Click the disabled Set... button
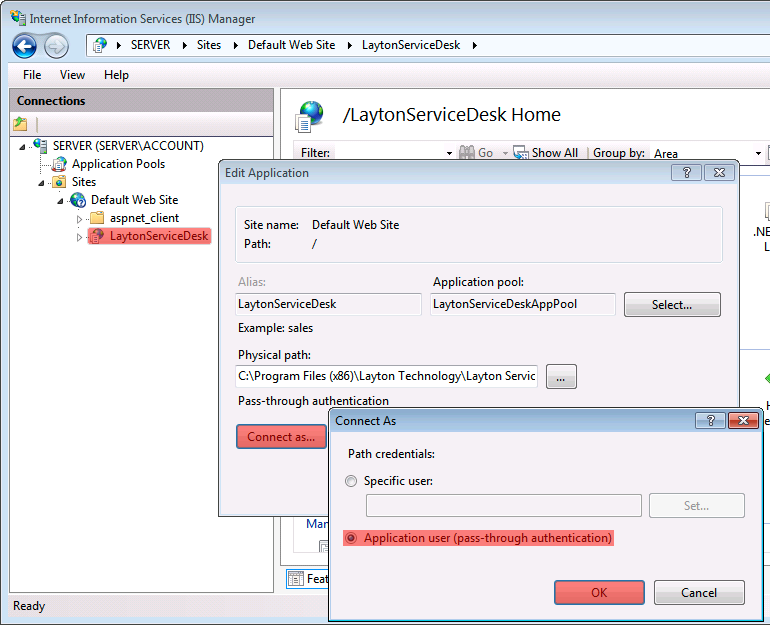Image resolution: width=770 pixels, height=625 pixels. 696,506
